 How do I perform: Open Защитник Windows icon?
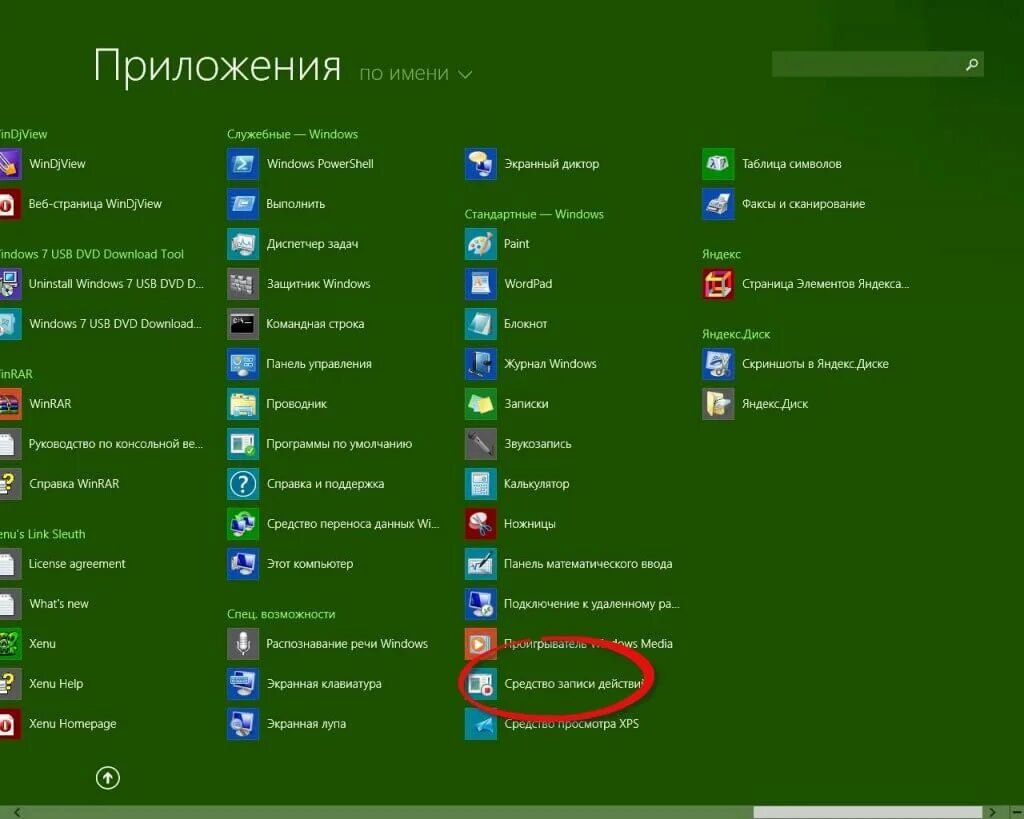243,283
